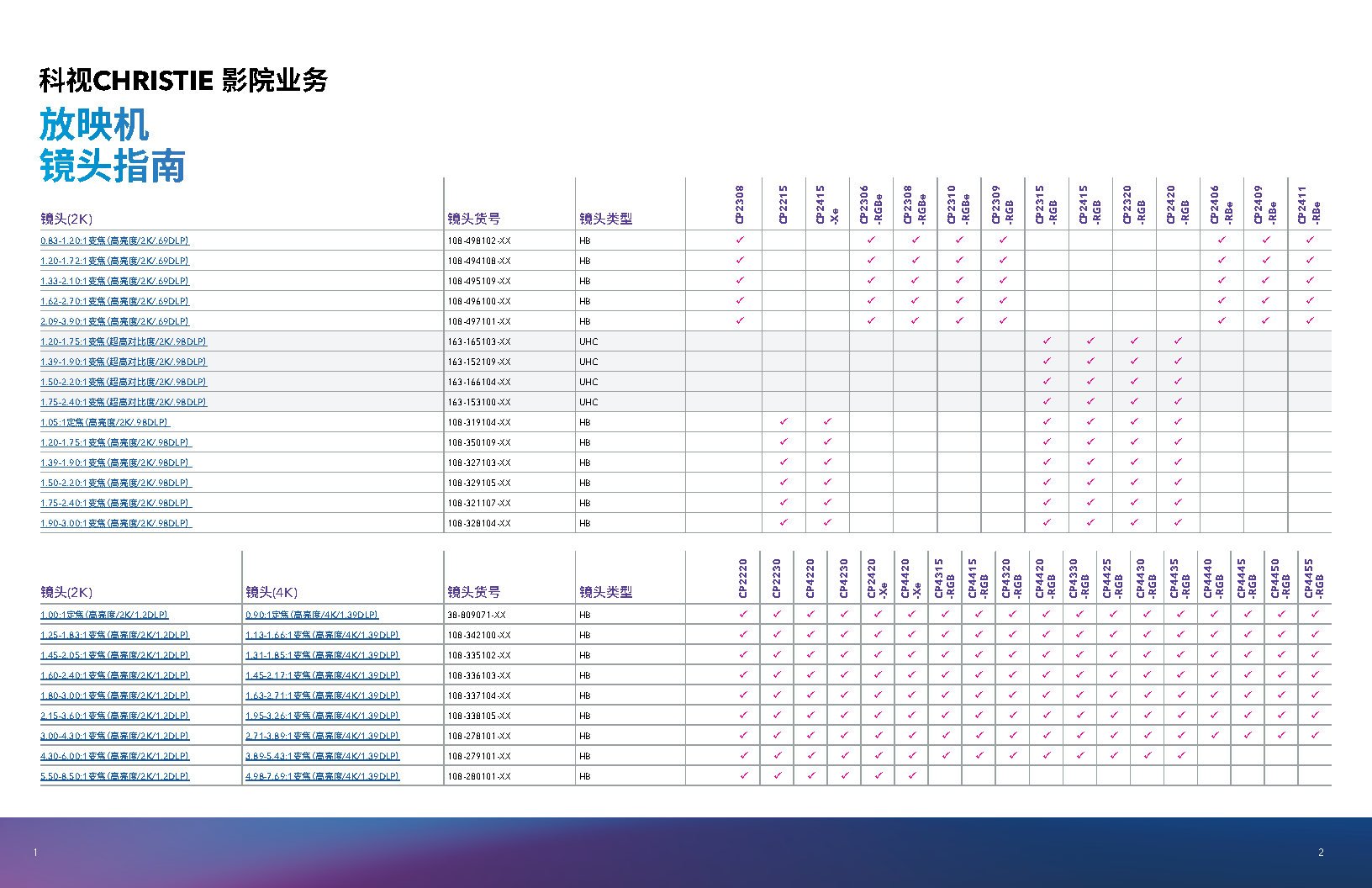This screenshot has height=888, width=1372.
Task: Select the 1.20-1.75:1变焦(超高对比度/2K/.98DLP) link
Action: 124,341
